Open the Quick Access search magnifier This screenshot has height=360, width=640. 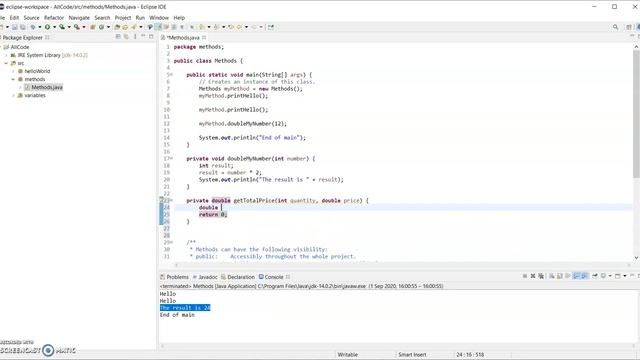pyautogui.click(x=615, y=27)
